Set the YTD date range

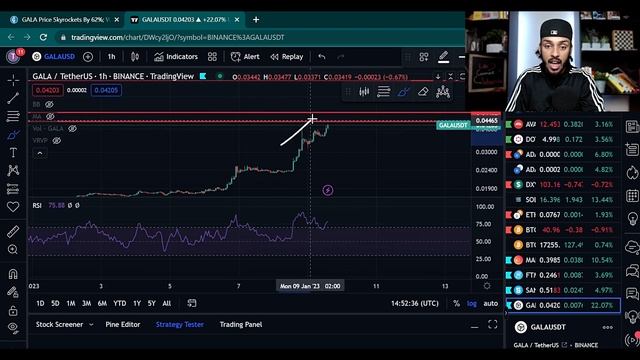pos(120,303)
